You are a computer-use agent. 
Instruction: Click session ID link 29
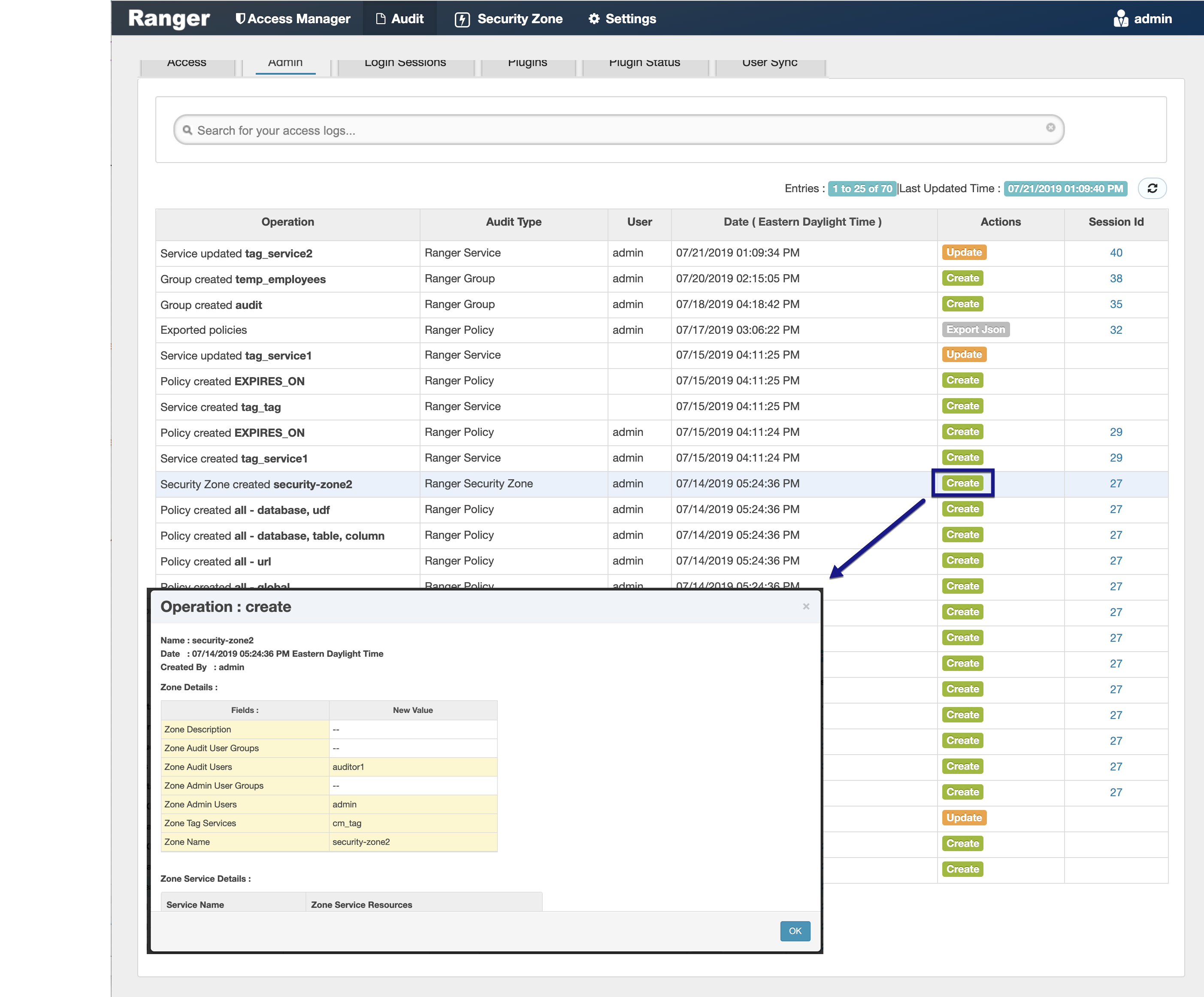coord(1117,432)
